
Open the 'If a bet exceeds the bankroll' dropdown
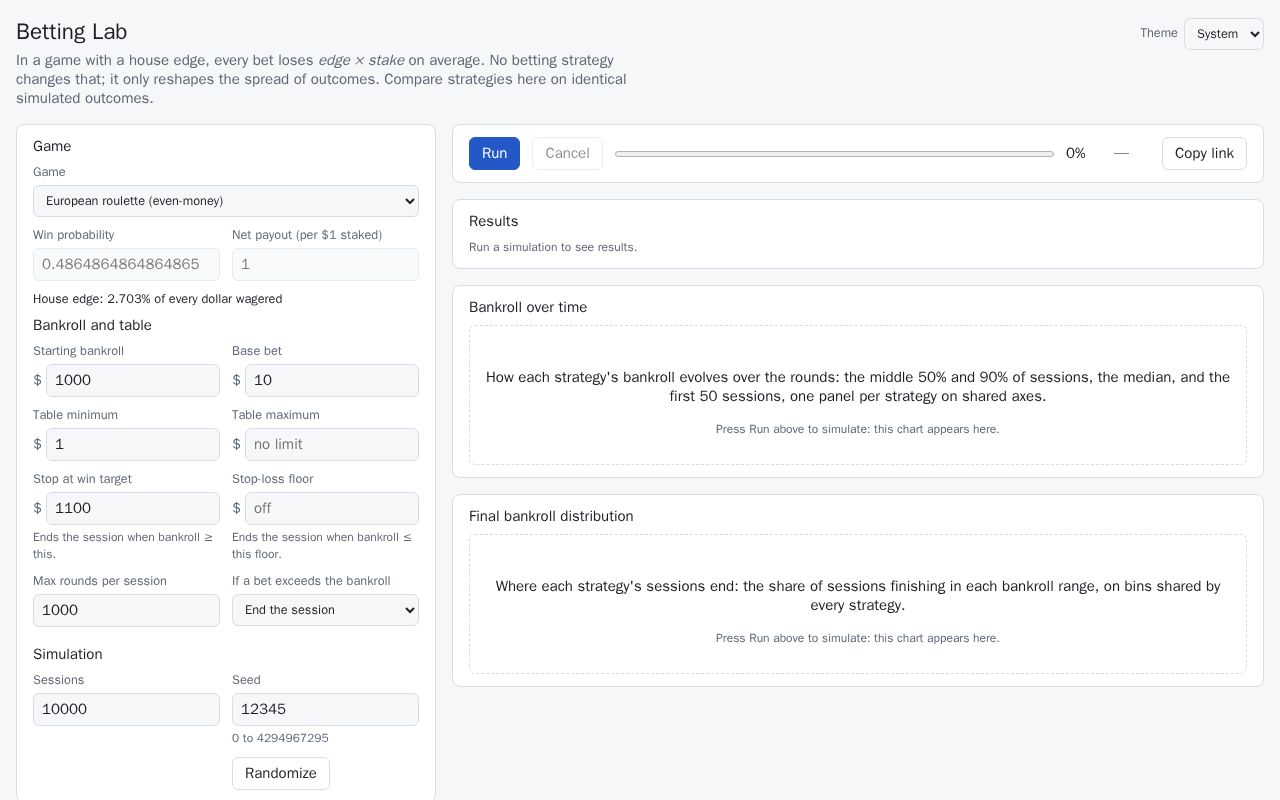pyautogui.click(x=325, y=610)
